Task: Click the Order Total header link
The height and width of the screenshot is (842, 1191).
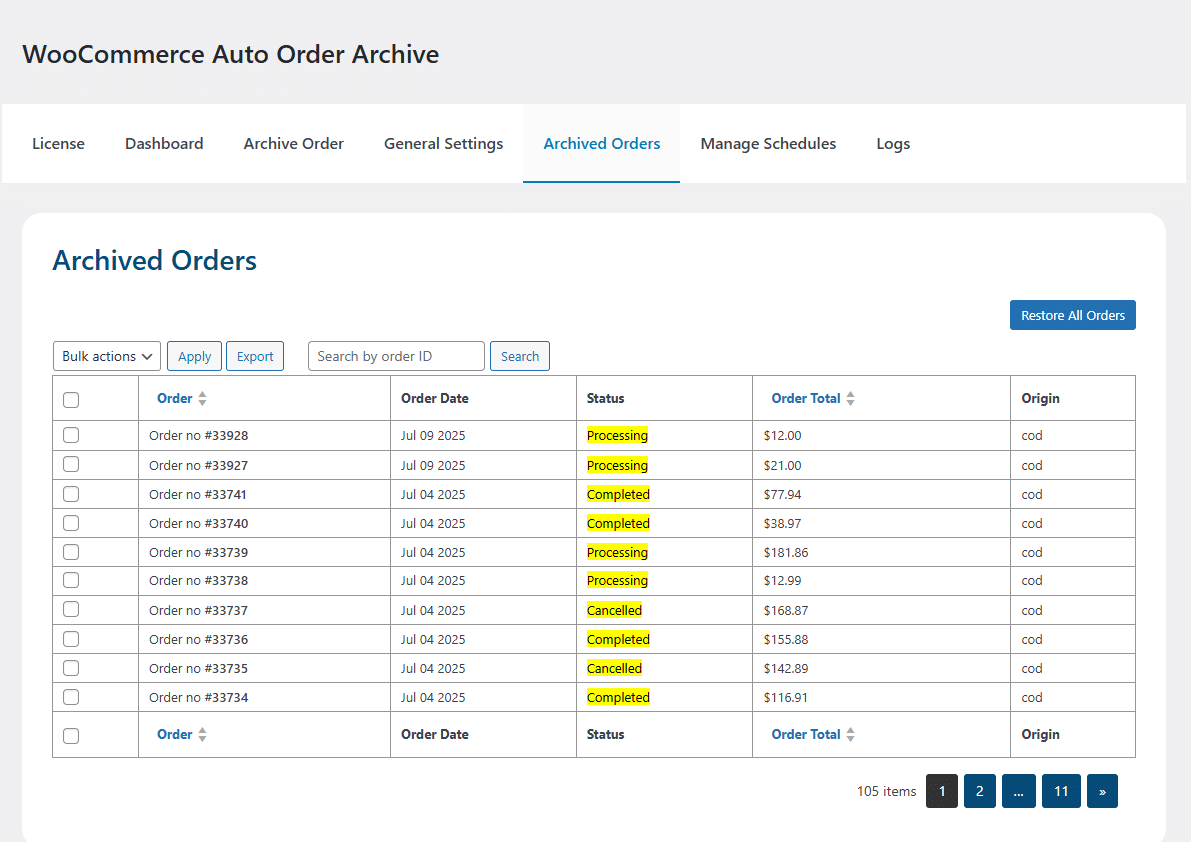Action: pos(806,399)
